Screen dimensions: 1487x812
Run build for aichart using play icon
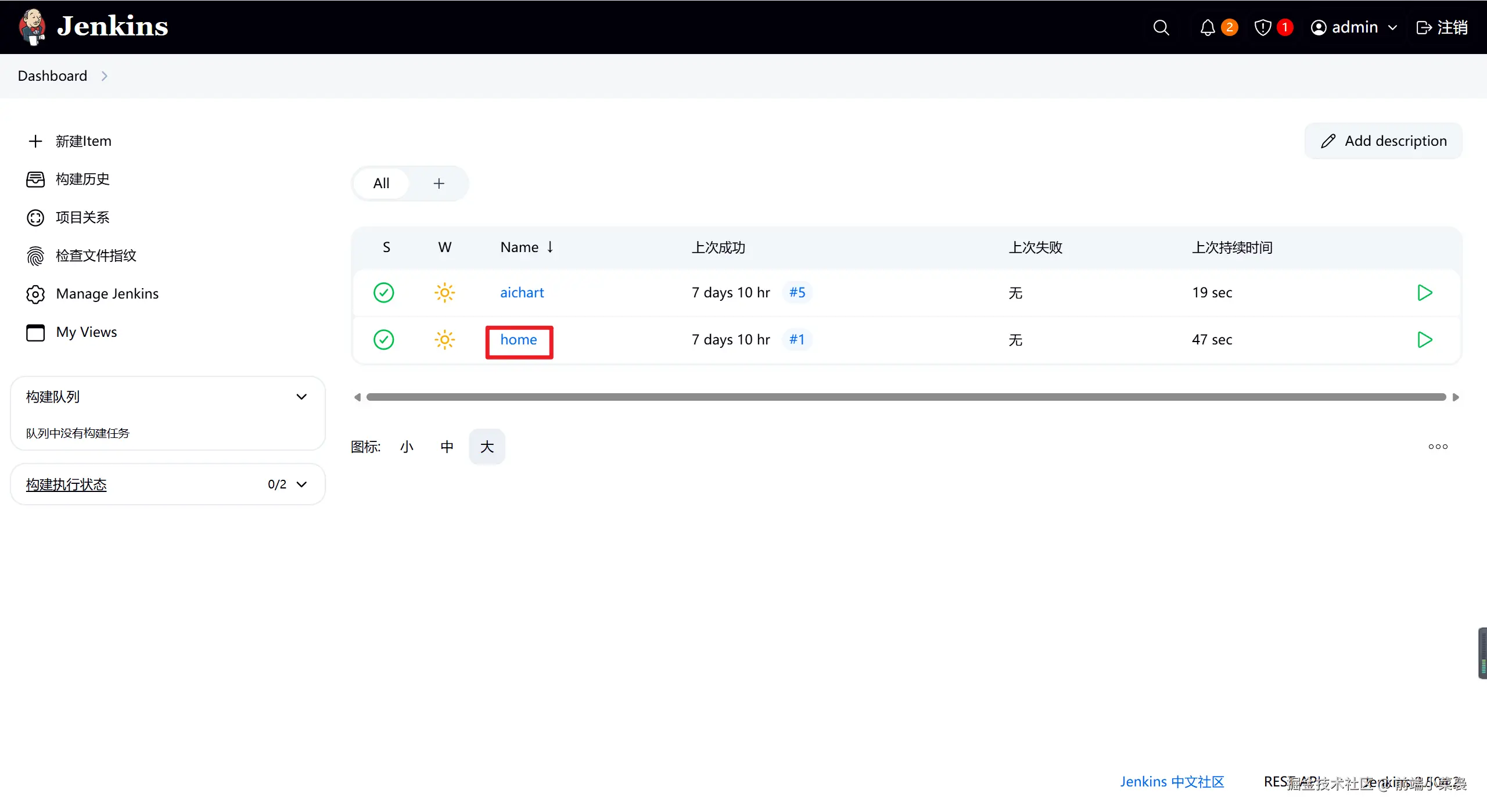pyautogui.click(x=1424, y=292)
